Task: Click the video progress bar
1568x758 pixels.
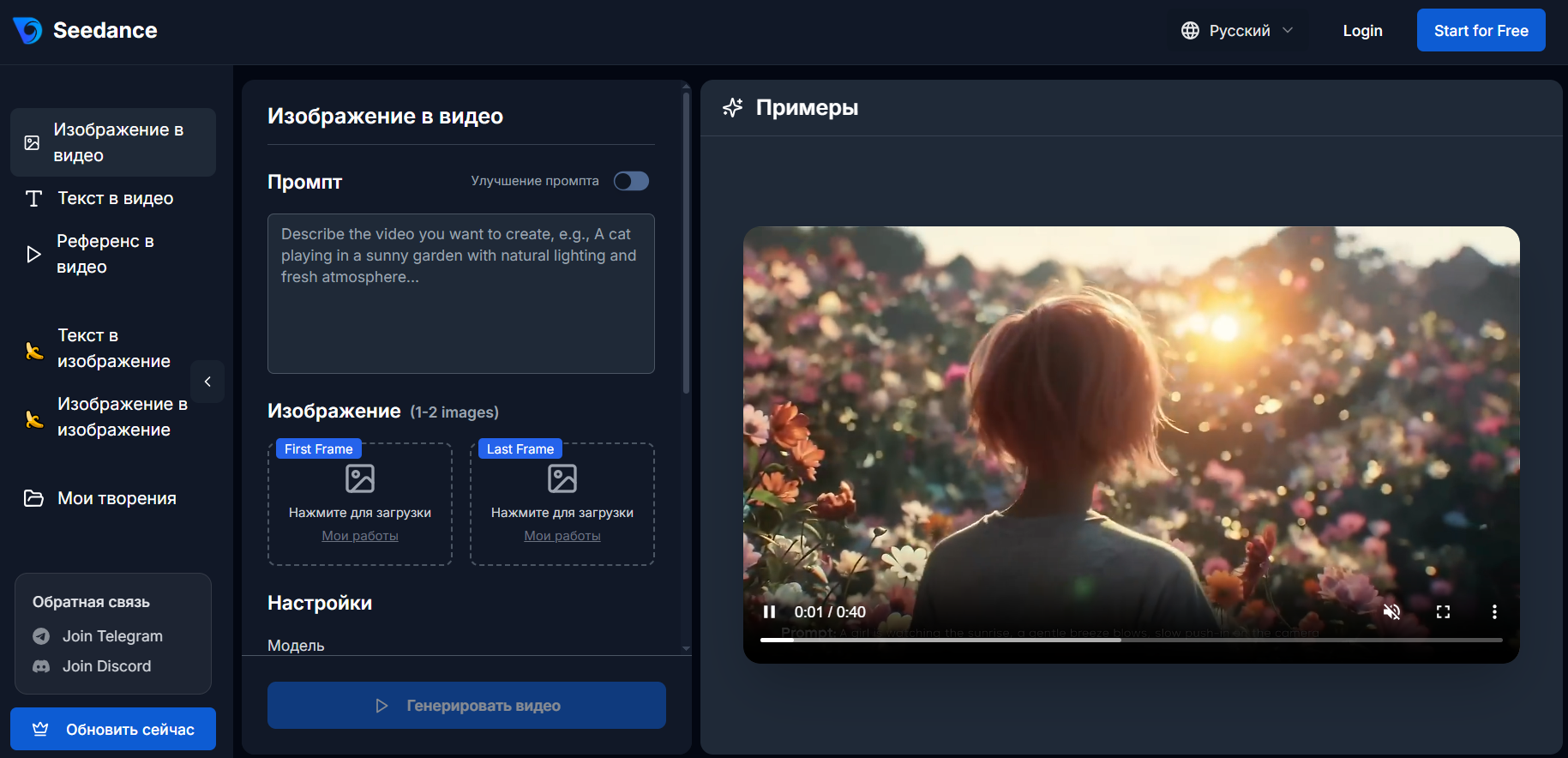Action: point(1131,640)
